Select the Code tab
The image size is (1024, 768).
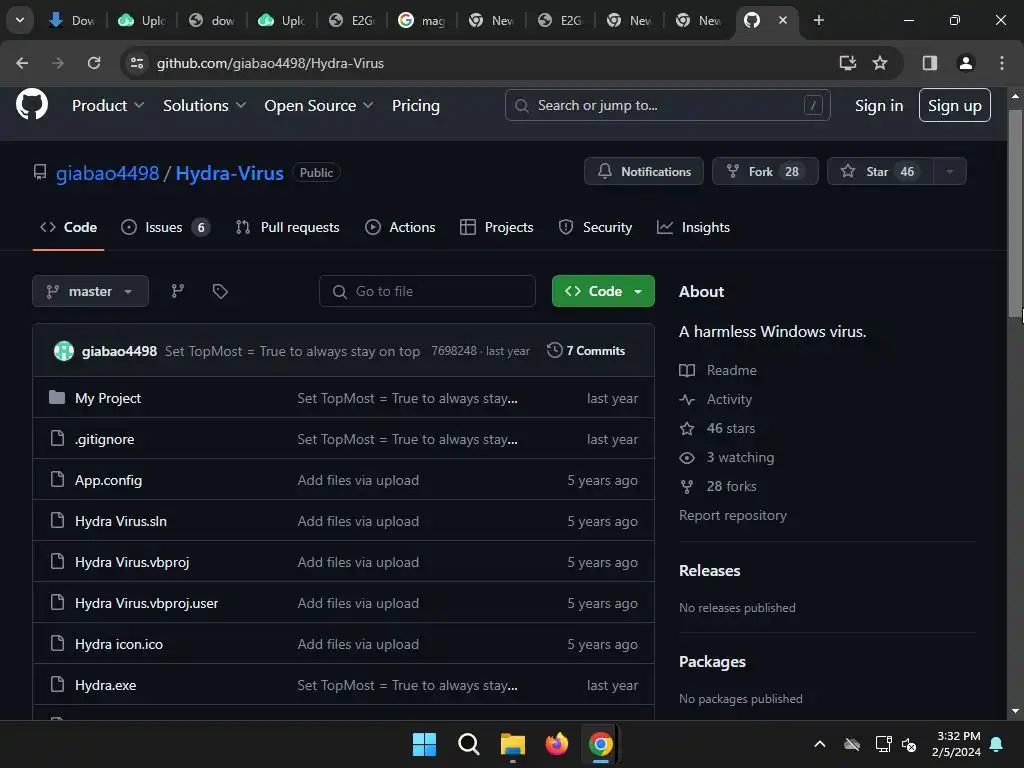pos(69,227)
